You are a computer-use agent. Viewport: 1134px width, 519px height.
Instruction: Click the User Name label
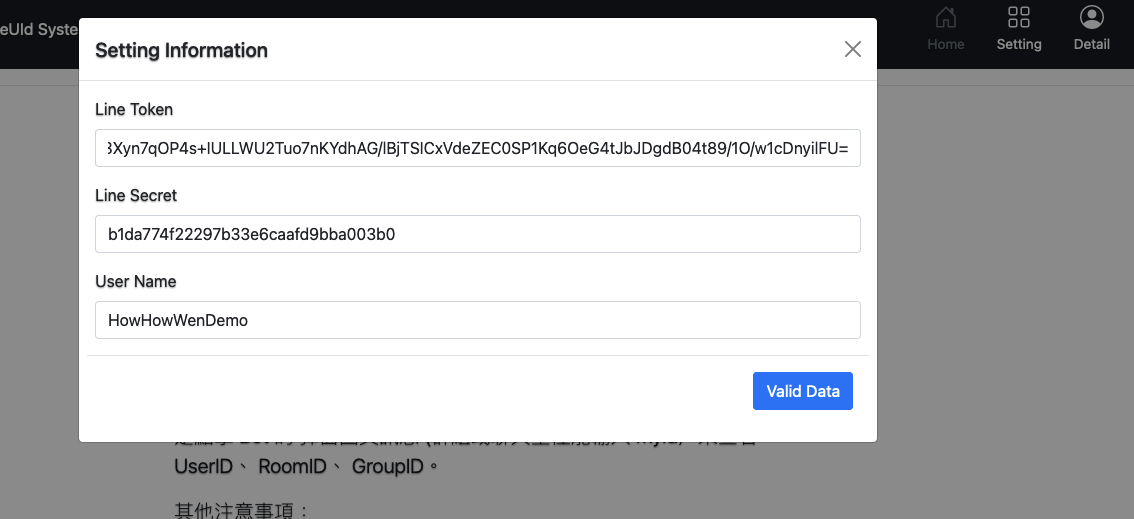pyautogui.click(x=136, y=282)
